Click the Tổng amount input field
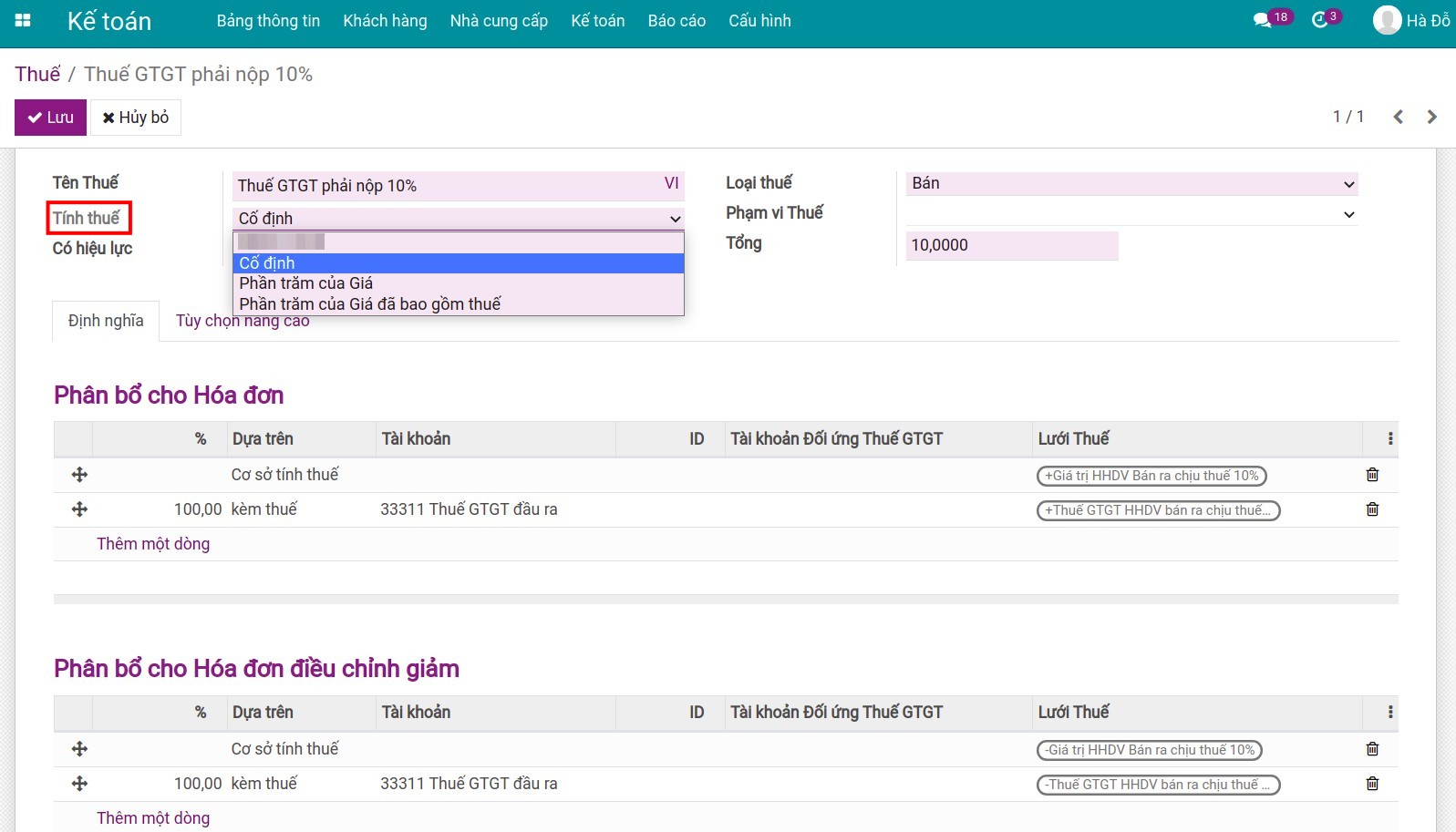1456x832 pixels. [x=1011, y=245]
